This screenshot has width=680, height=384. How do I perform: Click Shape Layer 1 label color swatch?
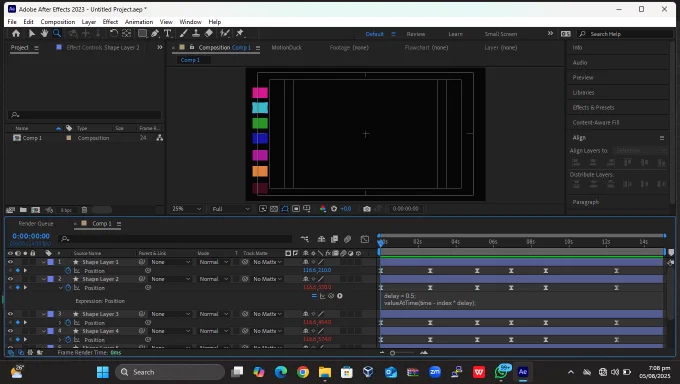51,262
